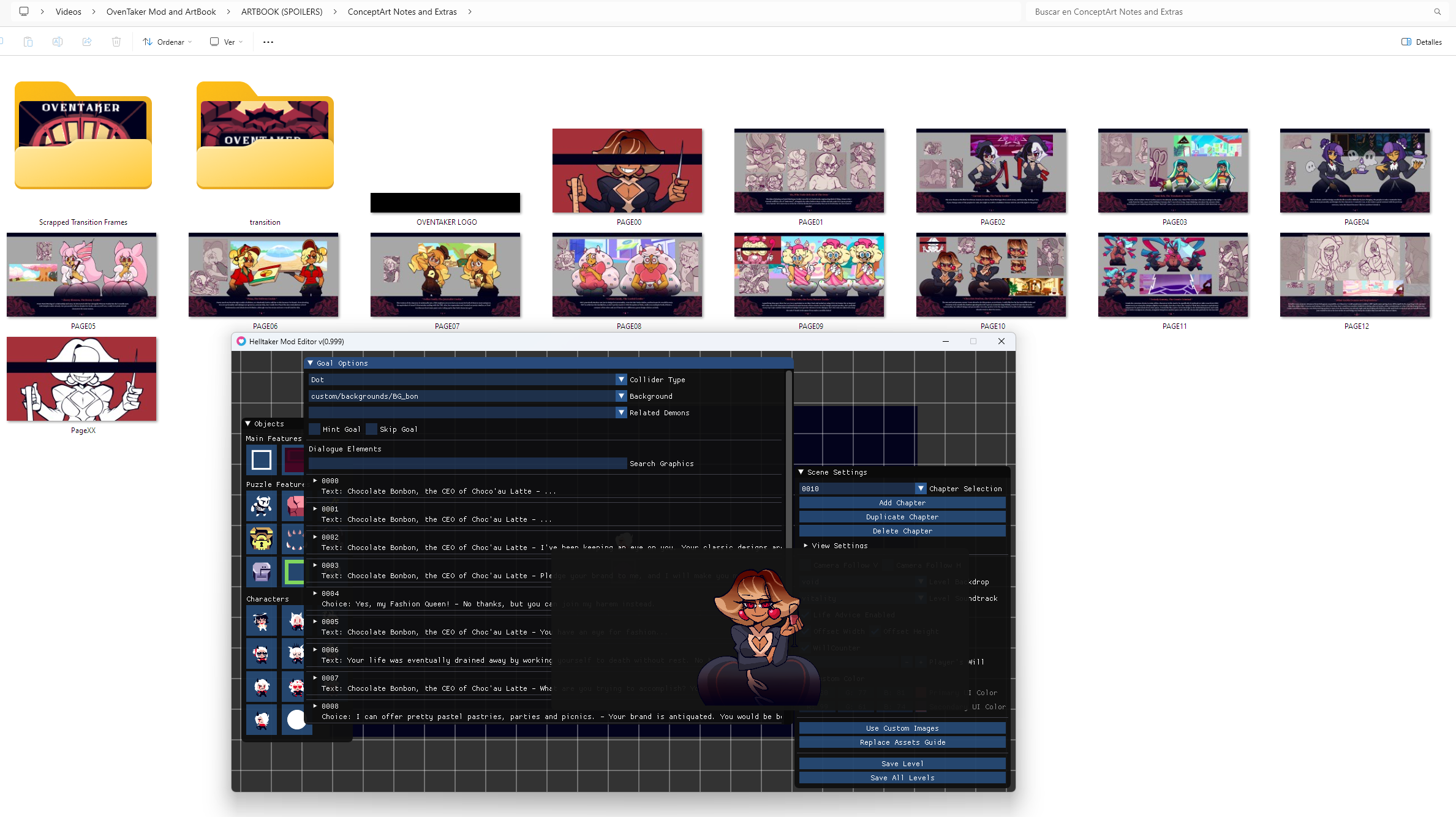The height and width of the screenshot is (817, 1456).
Task: Open the Chapter Selection dropdown arrow
Action: [x=920, y=489]
